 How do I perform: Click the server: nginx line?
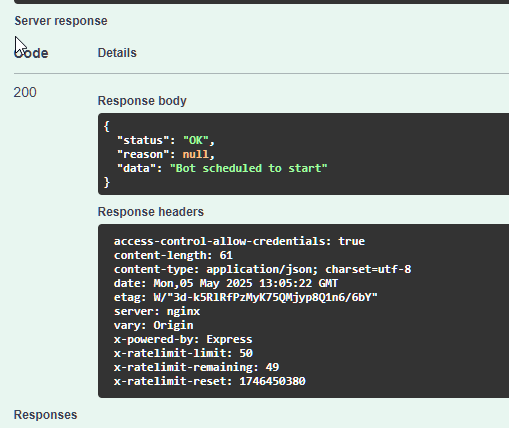coord(157,311)
